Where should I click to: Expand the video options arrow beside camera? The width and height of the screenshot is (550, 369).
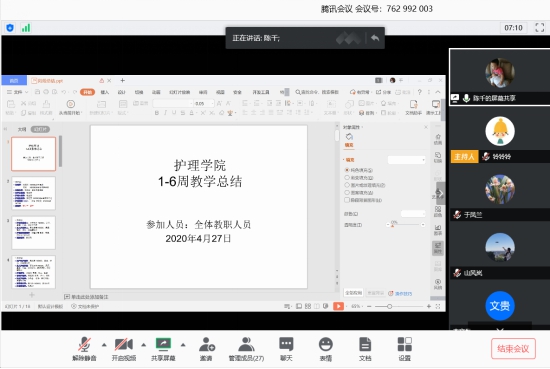[143, 345]
